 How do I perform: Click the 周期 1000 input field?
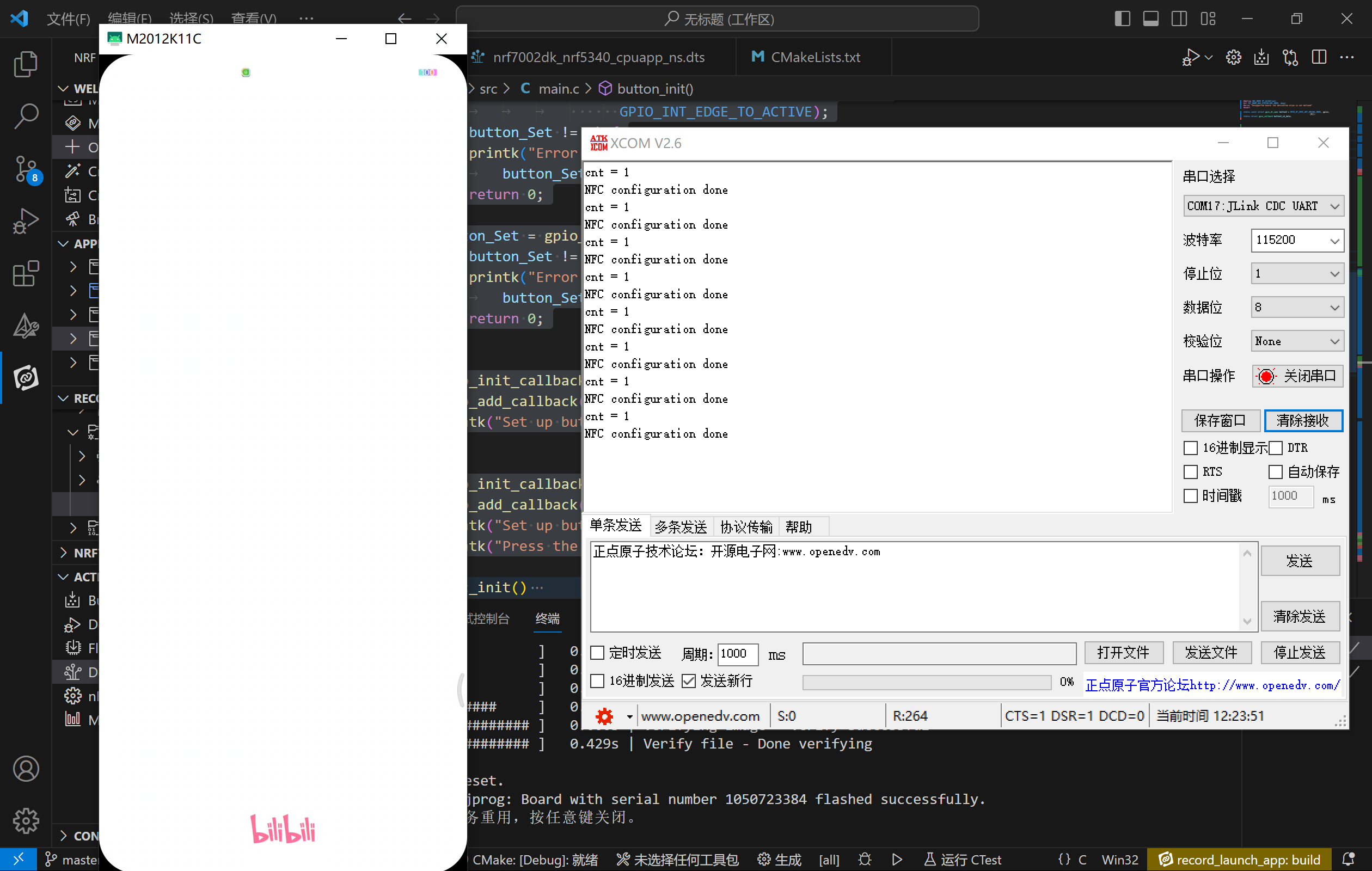(x=737, y=653)
